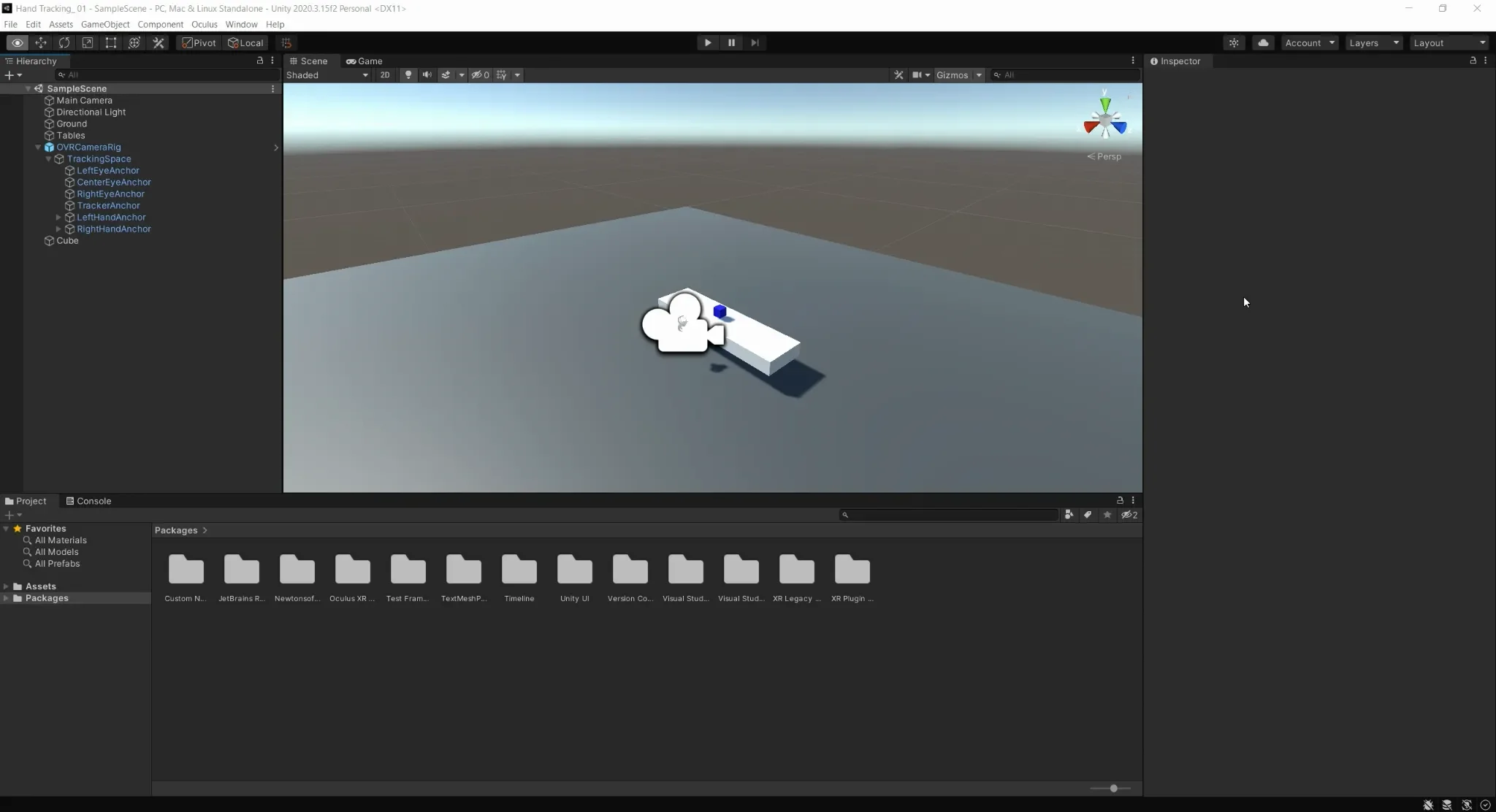The height and width of the screenshot is (812, 1496).
Task: Toggle Local handle rotation mode
Action: click(245, 43)
